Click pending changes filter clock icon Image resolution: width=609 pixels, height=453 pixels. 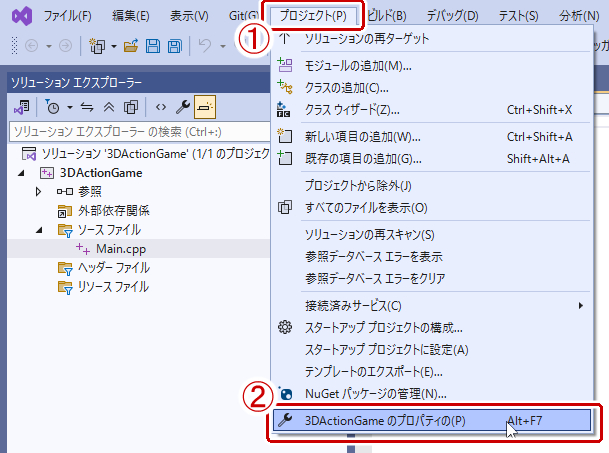point(52,107)
